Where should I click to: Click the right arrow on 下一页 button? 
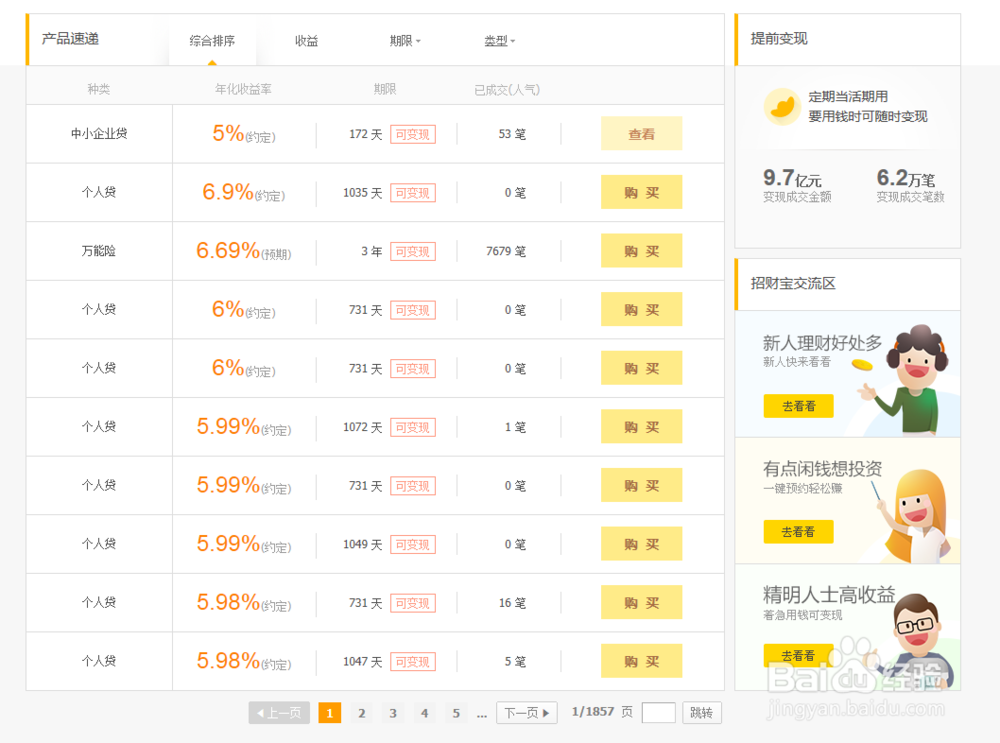[547, 713]
